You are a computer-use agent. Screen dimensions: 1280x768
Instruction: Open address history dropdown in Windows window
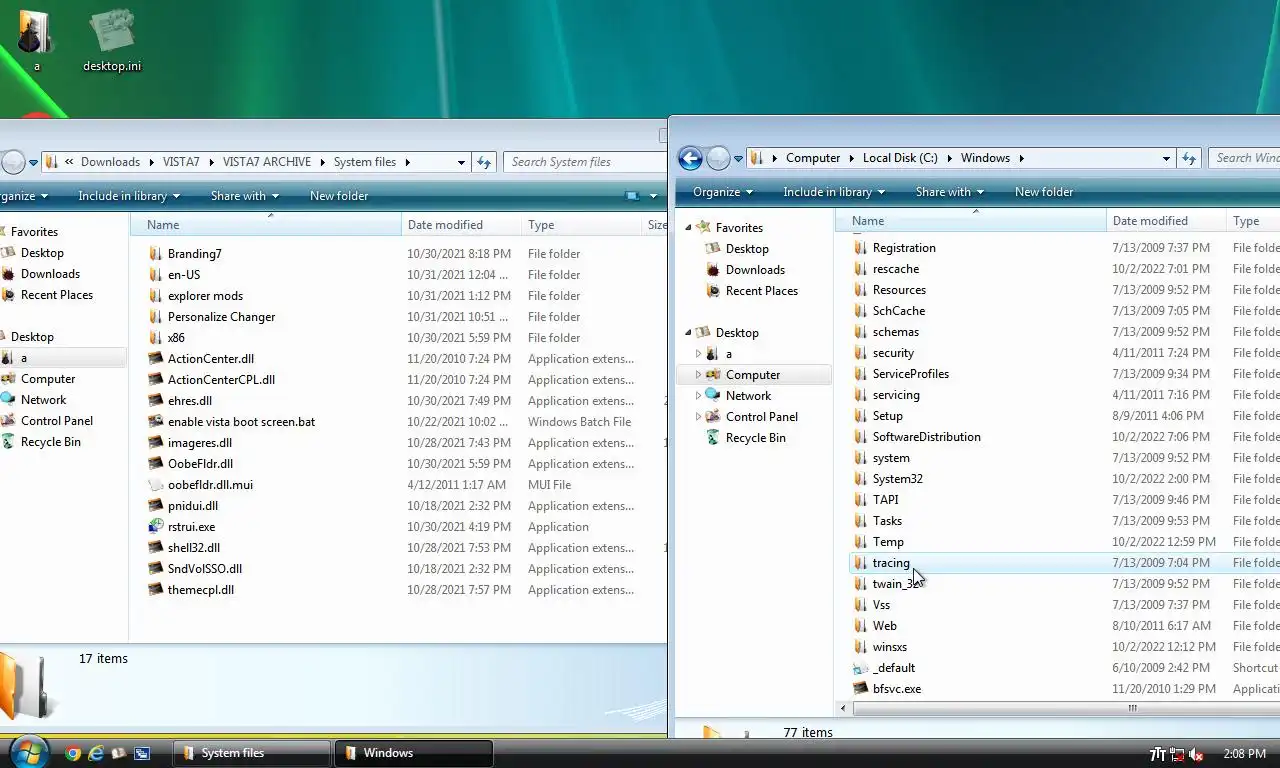[x=1166, y=158]
